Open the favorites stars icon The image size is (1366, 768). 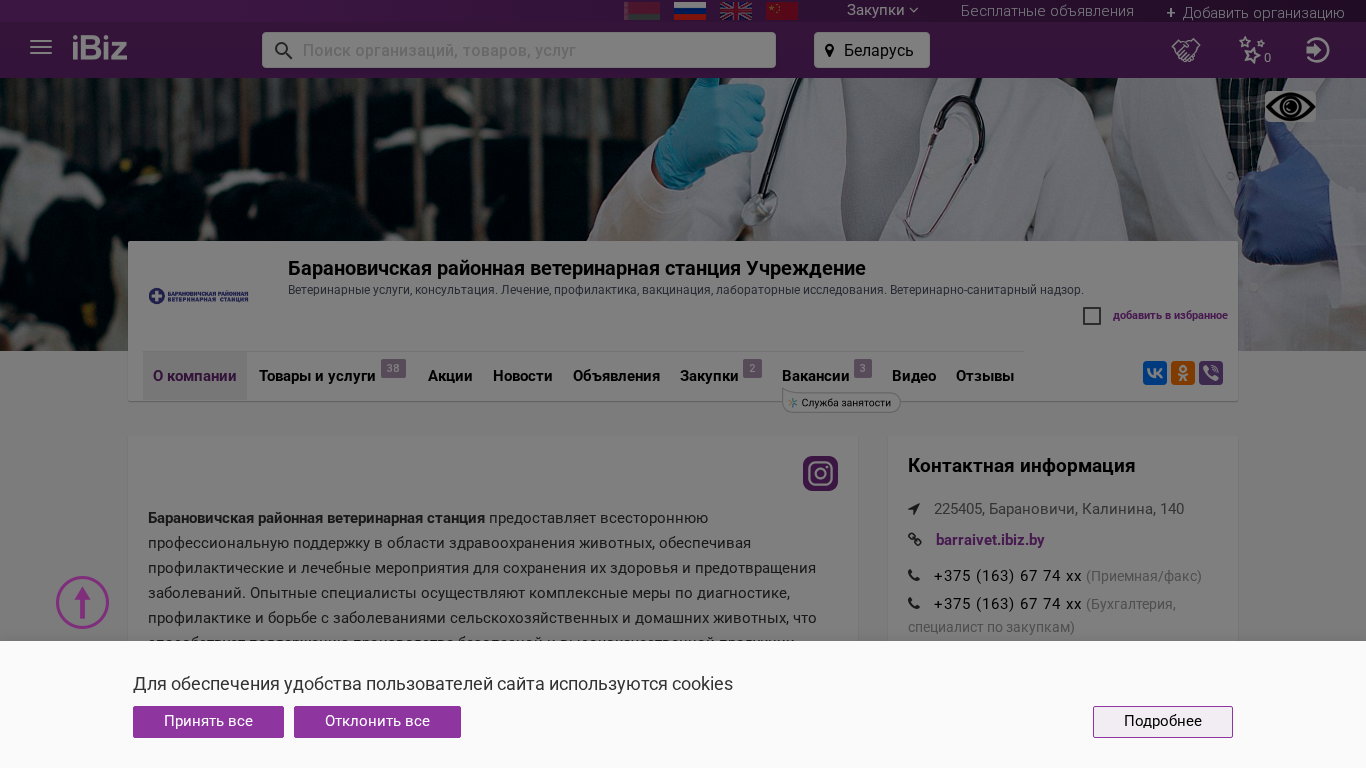tap(1254, 50)
